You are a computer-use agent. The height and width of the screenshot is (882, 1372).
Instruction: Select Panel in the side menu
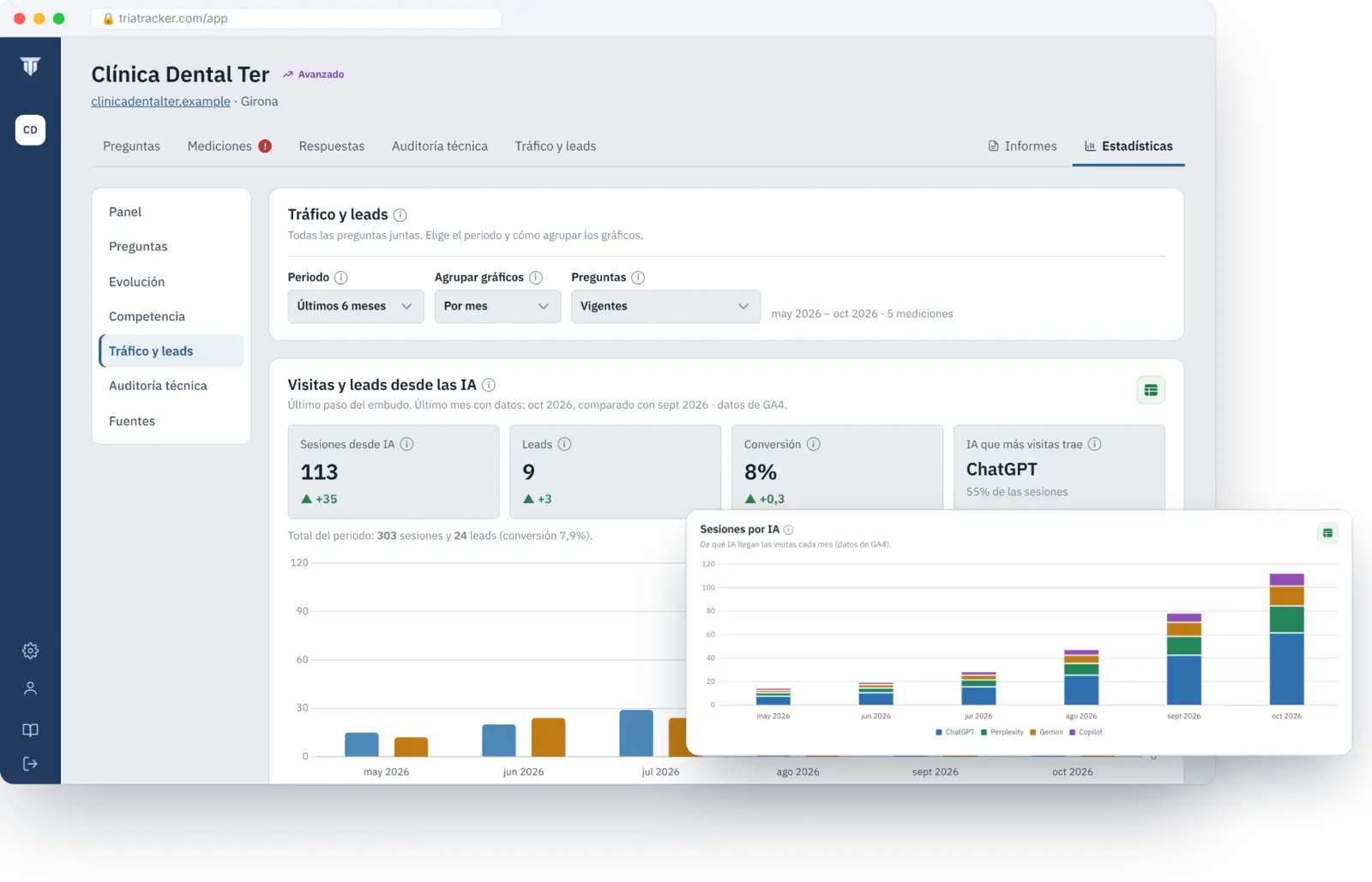[171, 212]
